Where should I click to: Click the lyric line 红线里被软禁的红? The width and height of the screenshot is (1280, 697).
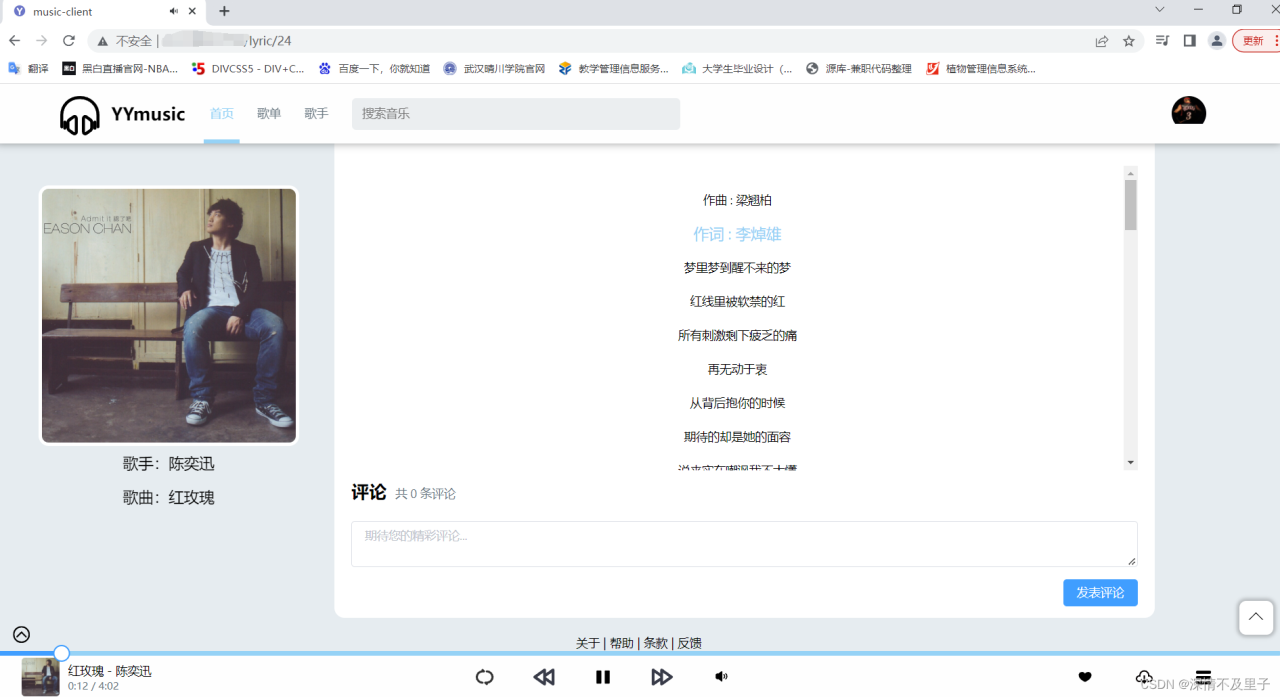tap(738, 302)
